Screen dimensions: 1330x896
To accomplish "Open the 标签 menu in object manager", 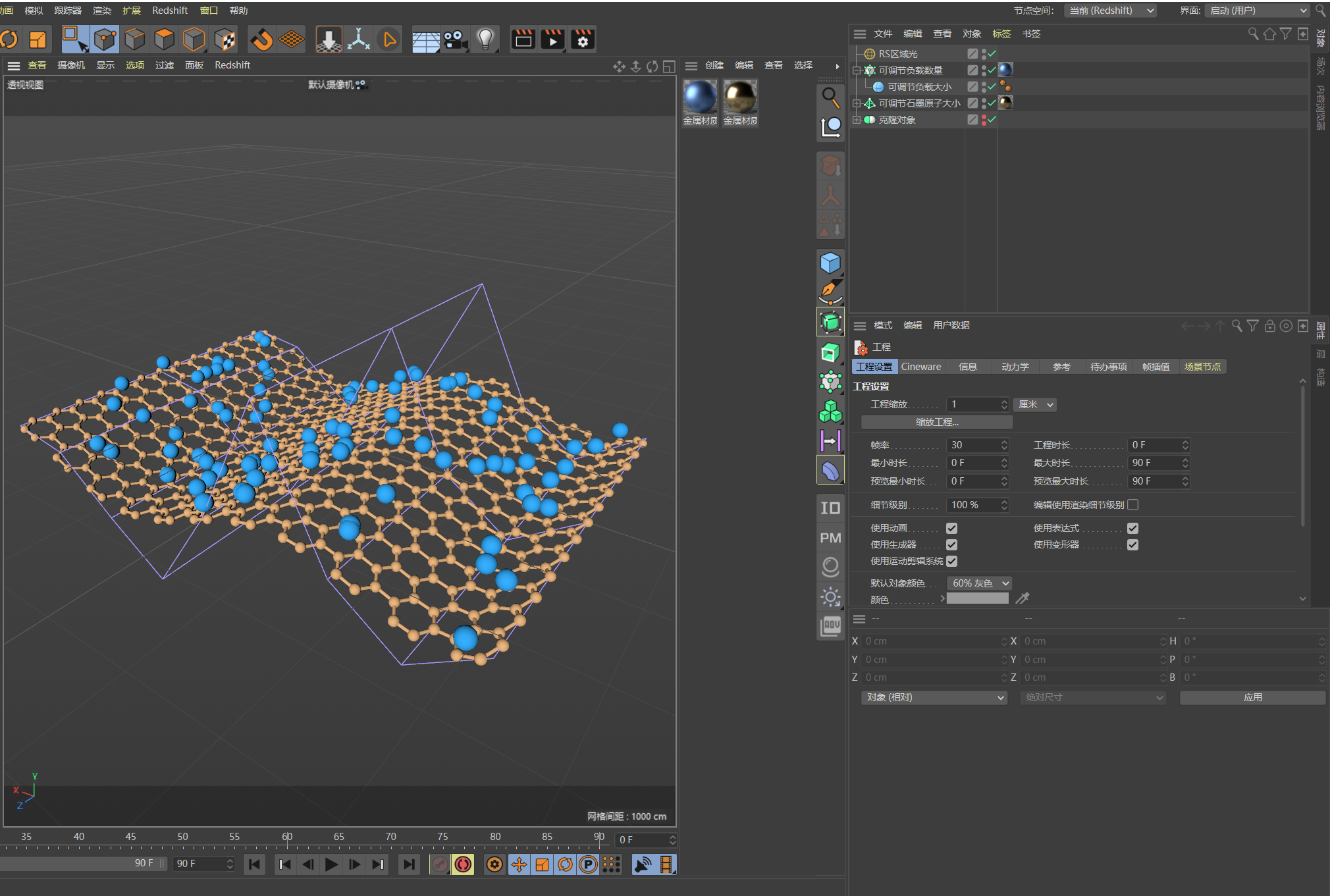I will coord(1001,34).
